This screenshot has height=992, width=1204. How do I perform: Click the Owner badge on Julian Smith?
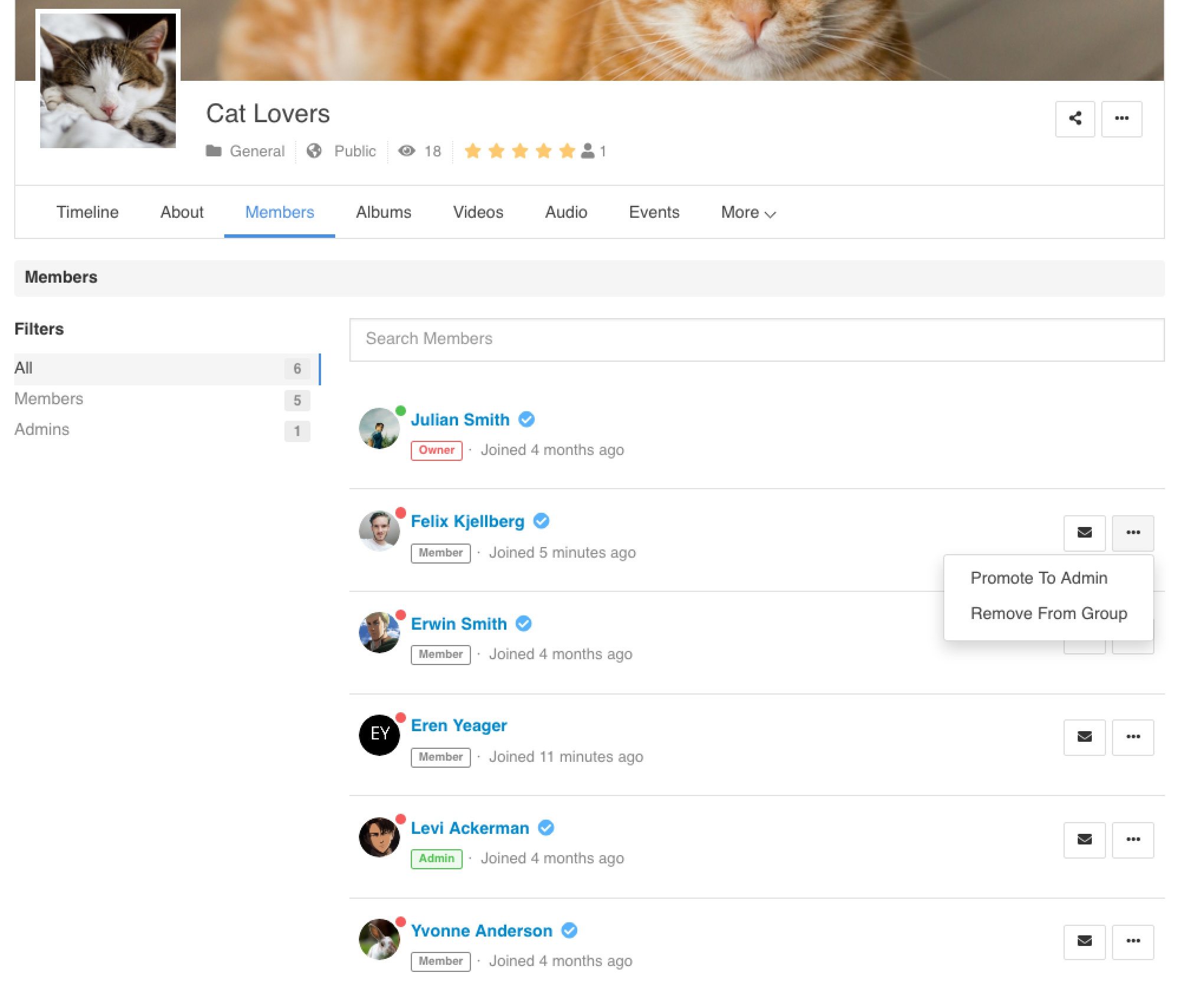(x=436, y=450)
